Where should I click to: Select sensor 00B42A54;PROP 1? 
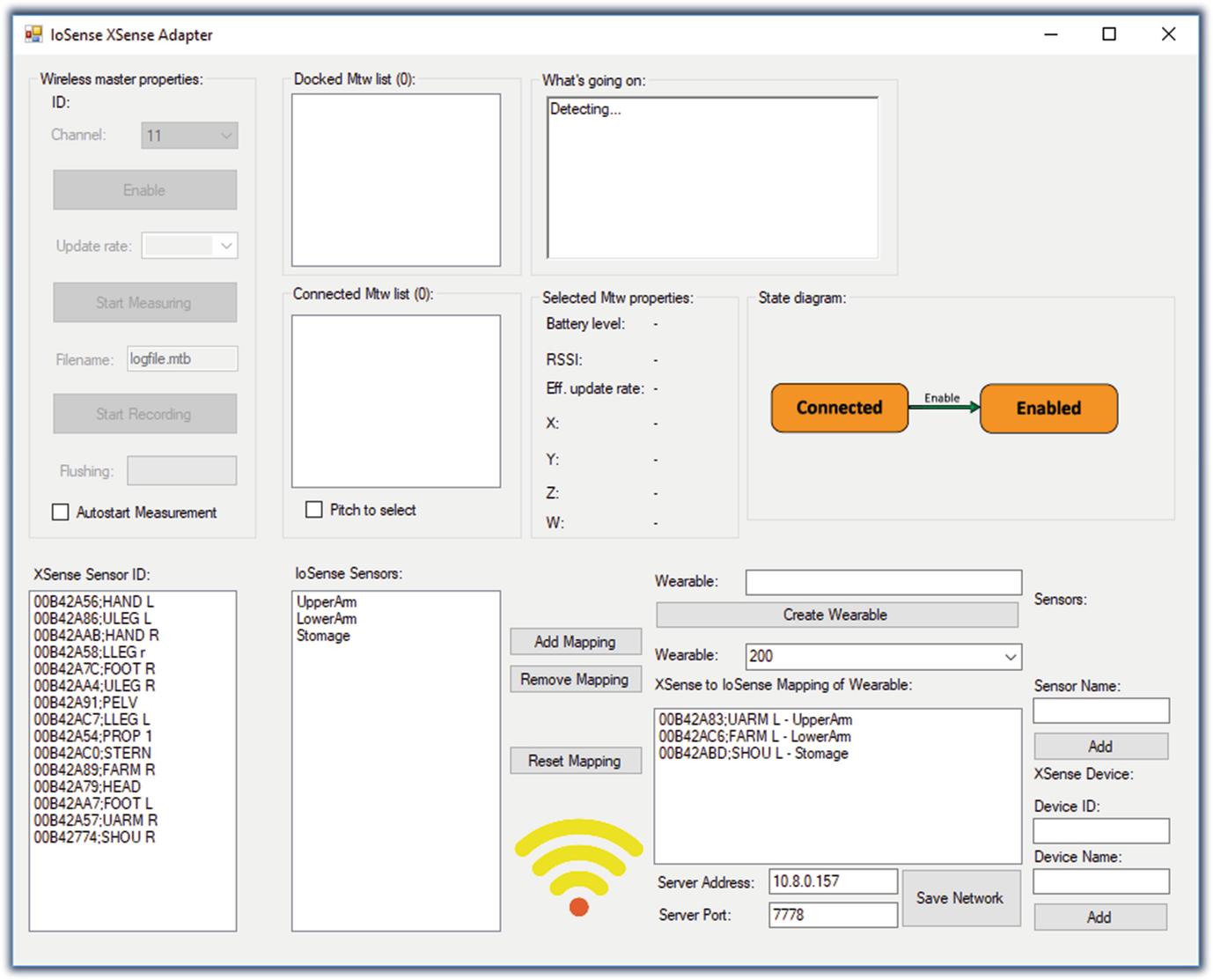pos(92,736)
